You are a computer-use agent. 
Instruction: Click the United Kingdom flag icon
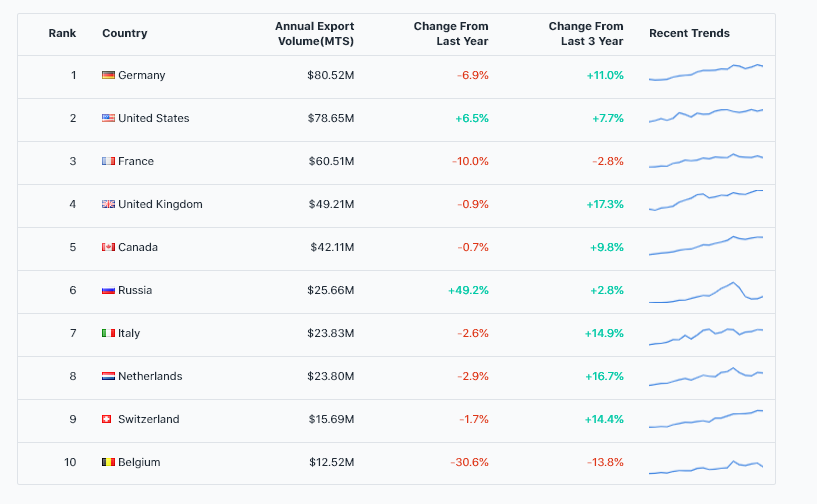point(108,204)
